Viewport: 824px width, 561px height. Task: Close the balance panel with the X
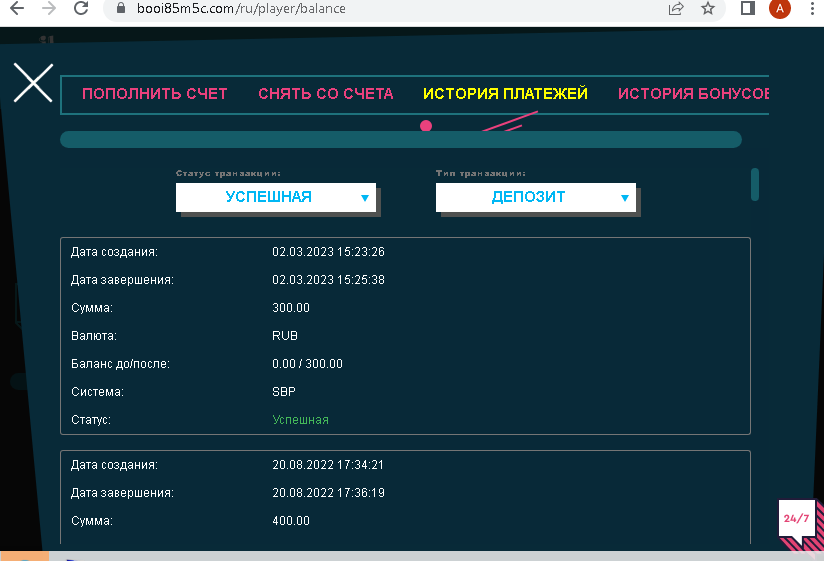point(33,83)
